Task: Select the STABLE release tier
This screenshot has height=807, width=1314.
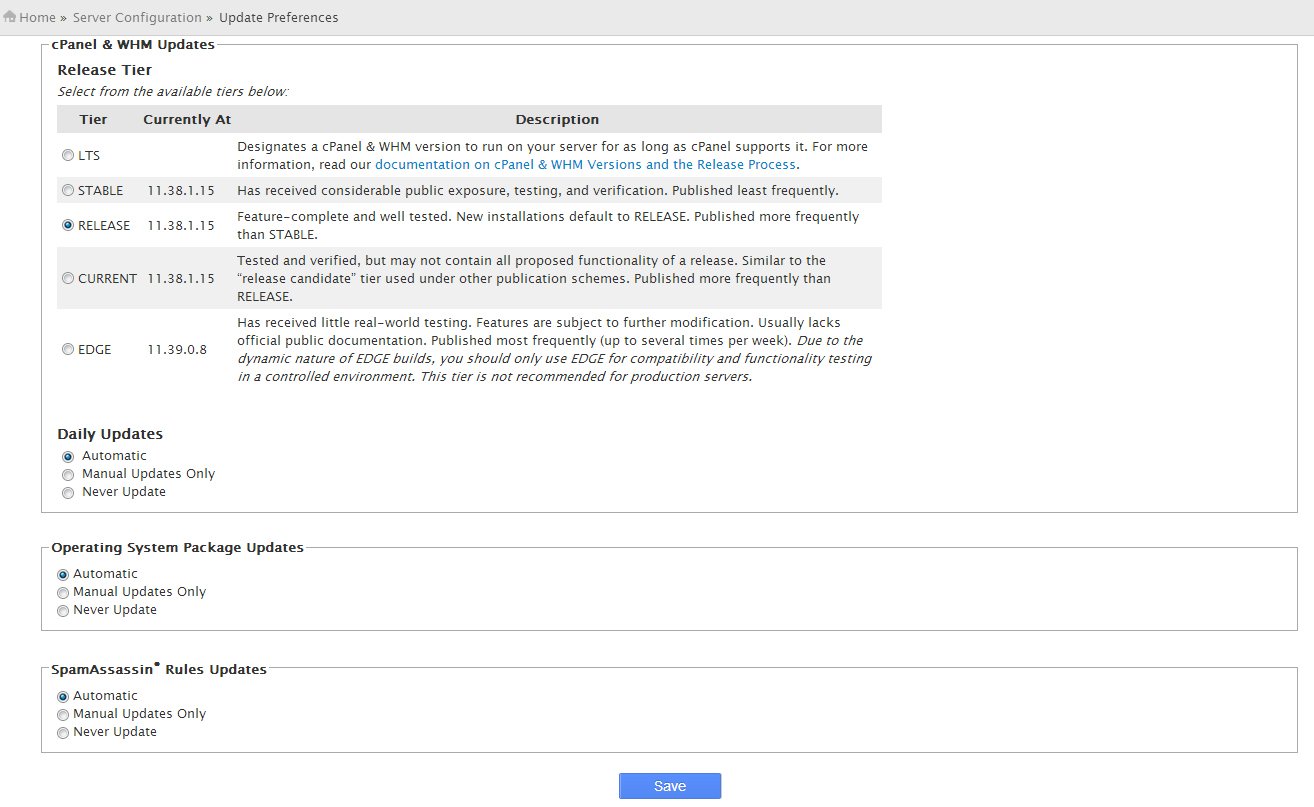Action: (x=68, y=190)
